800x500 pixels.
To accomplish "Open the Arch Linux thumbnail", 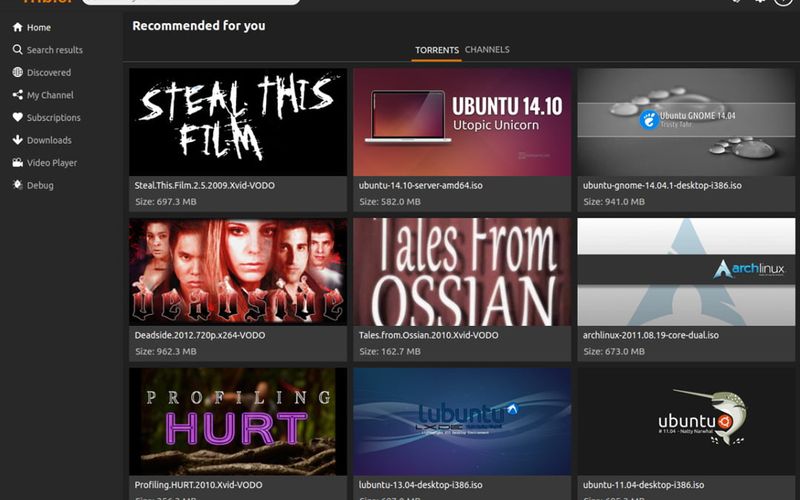I will pyautogui.click(x=686, y=272).
